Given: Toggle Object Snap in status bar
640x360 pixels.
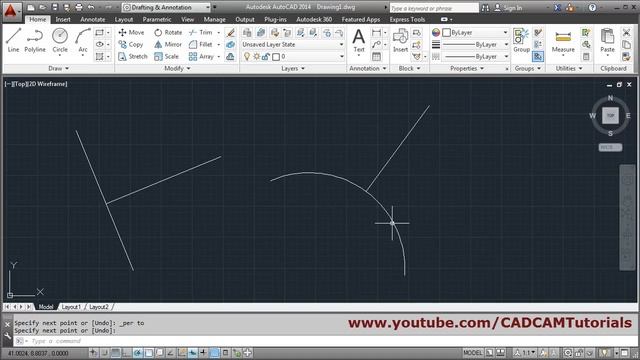Looking at the screenshot, I should (149, 353).
